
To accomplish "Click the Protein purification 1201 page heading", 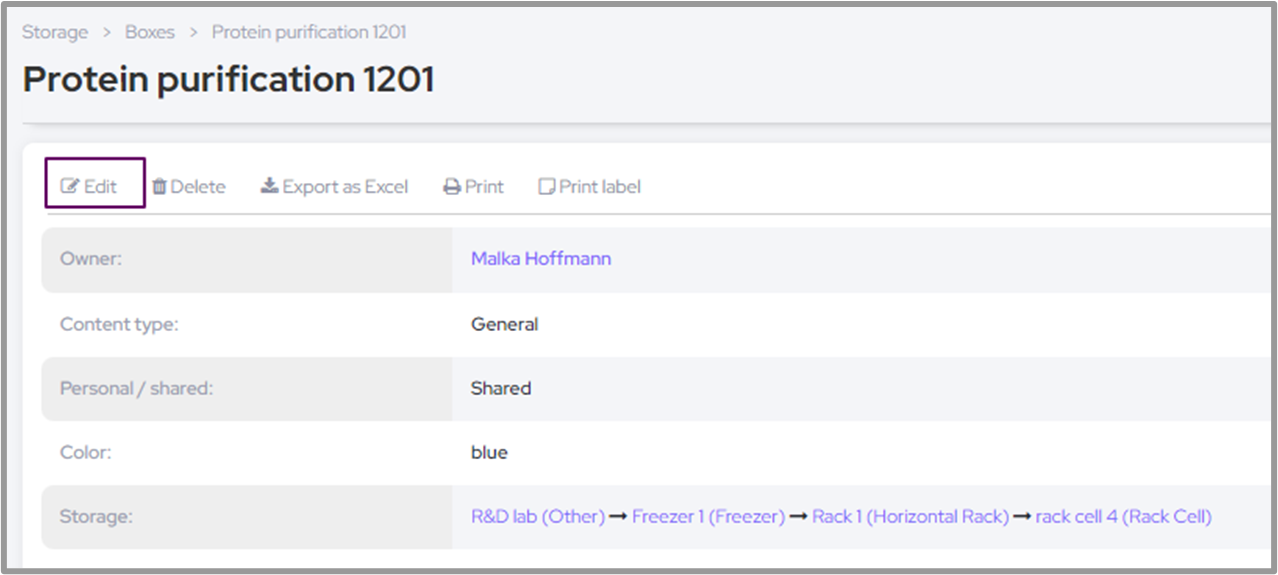I will coord(229,80).
